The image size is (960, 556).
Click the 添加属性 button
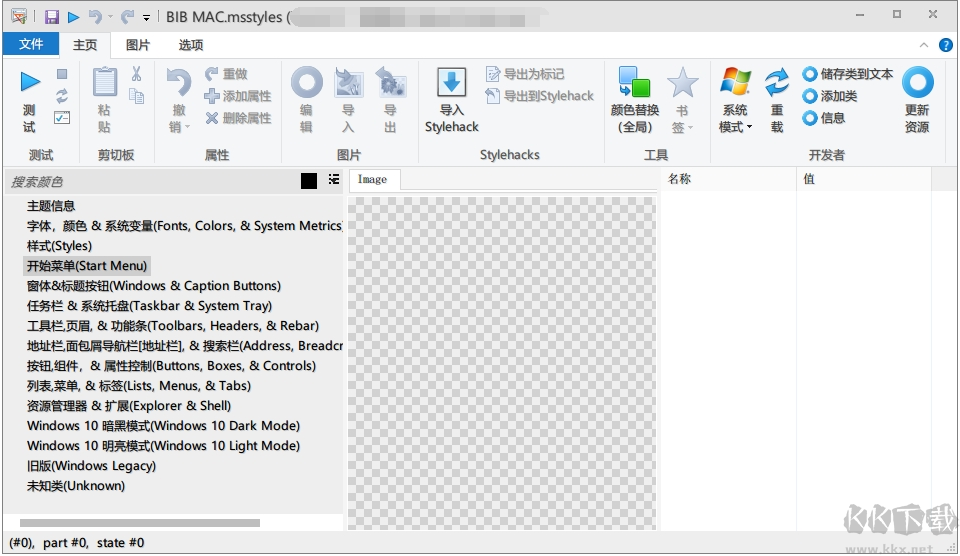(238, 96)
